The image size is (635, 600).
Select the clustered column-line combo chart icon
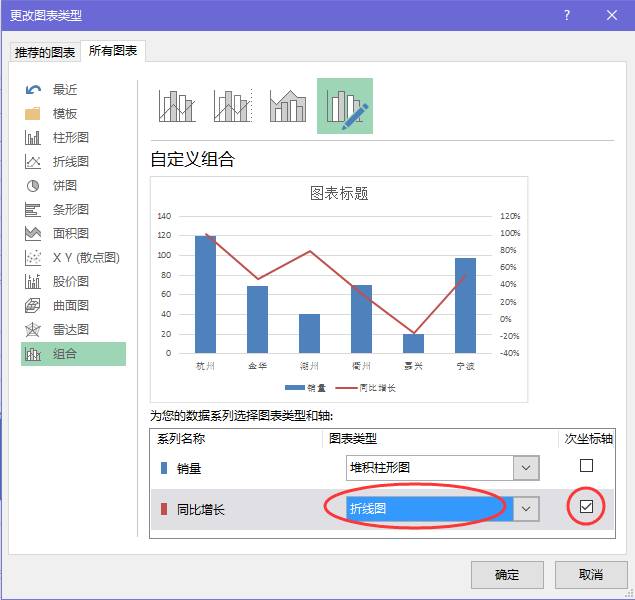pos(177,106)
